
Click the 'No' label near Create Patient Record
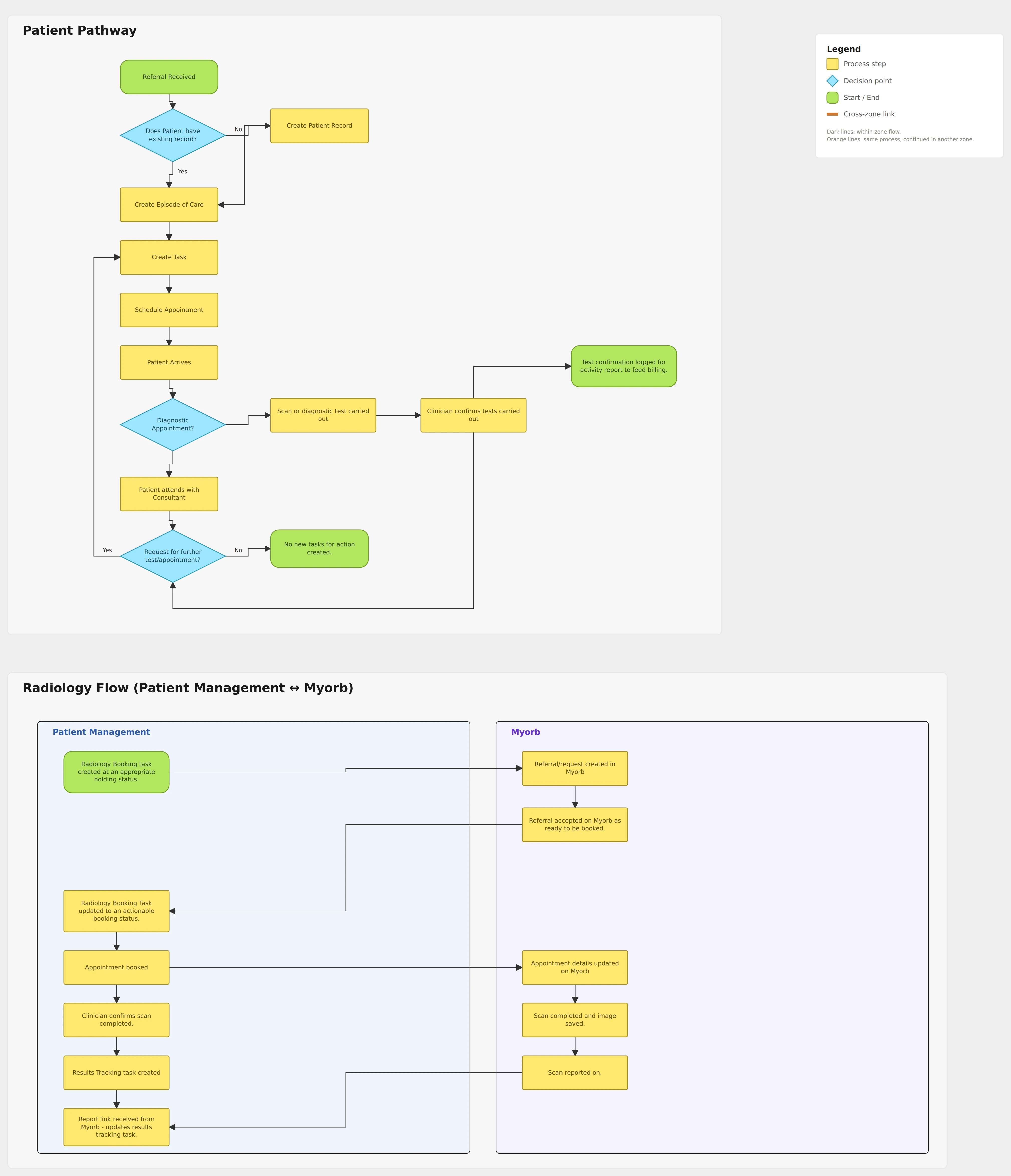pos(239,129)
